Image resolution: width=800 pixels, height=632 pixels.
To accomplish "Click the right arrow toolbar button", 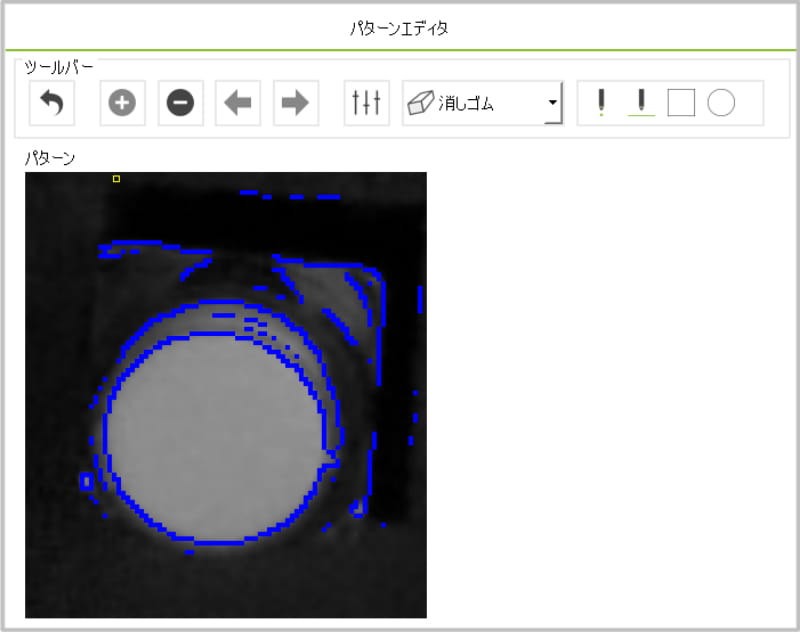I will pyautogui.click(x=296, y=103).
